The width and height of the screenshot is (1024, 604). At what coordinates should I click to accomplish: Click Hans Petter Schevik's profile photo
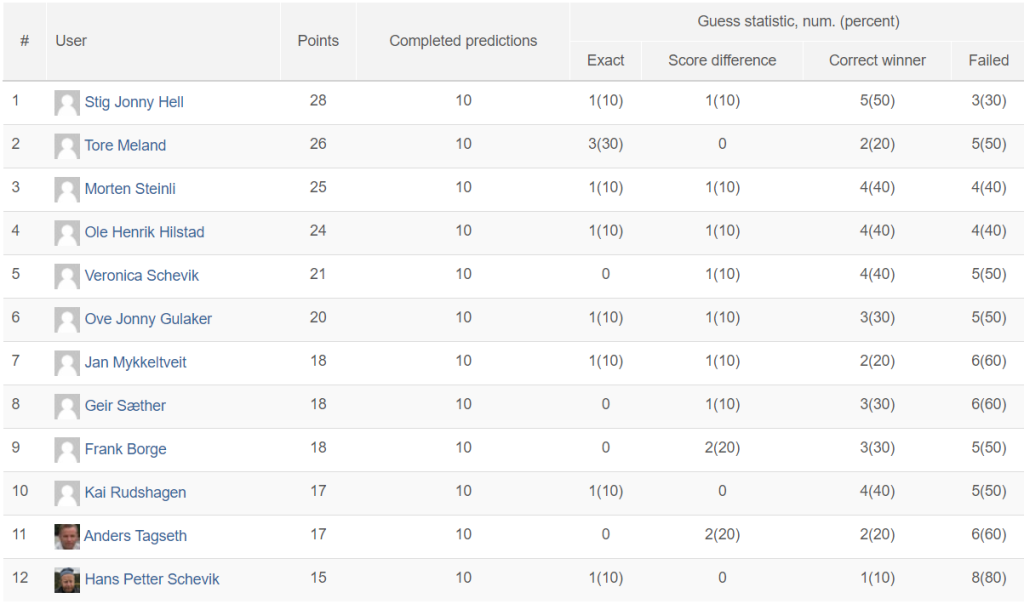67,580
